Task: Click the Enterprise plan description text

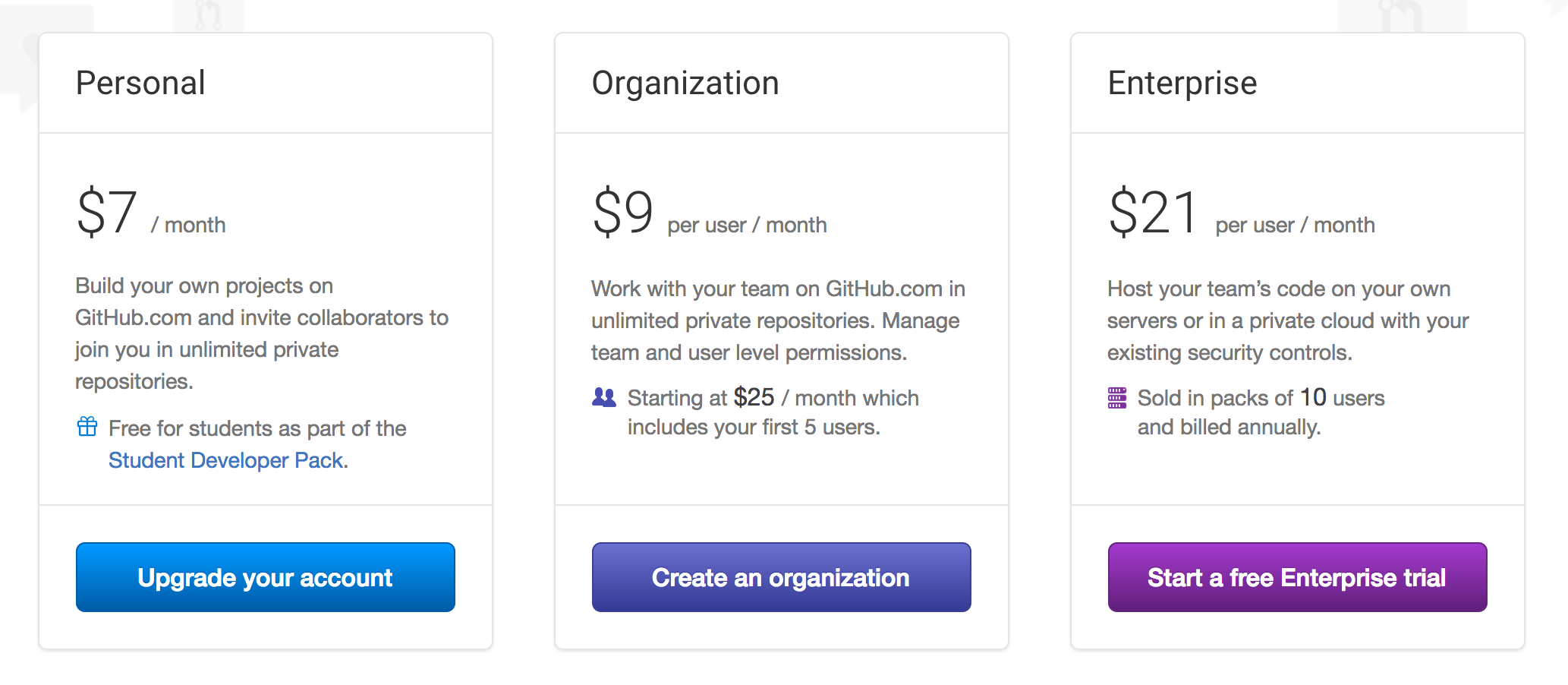Action: coord(1288,320)
